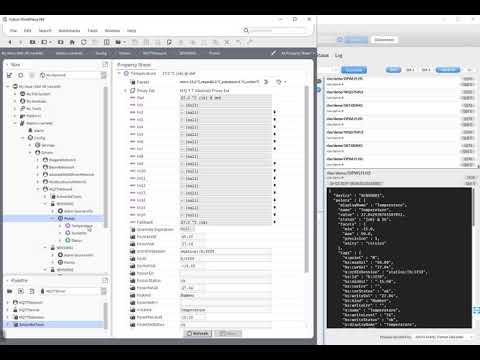Click the Temperature point icon in the Nav tree
The width and height of the screenshot is (480, 360).
(x=68, y=226)
